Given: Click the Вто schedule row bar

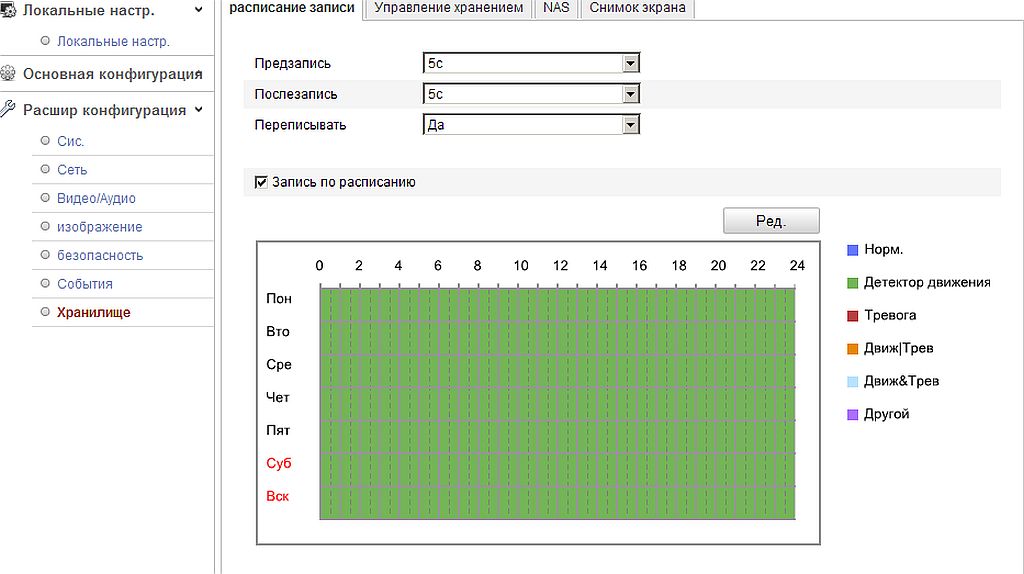Looking at the screenshot, I should click(x=557, y=338).
